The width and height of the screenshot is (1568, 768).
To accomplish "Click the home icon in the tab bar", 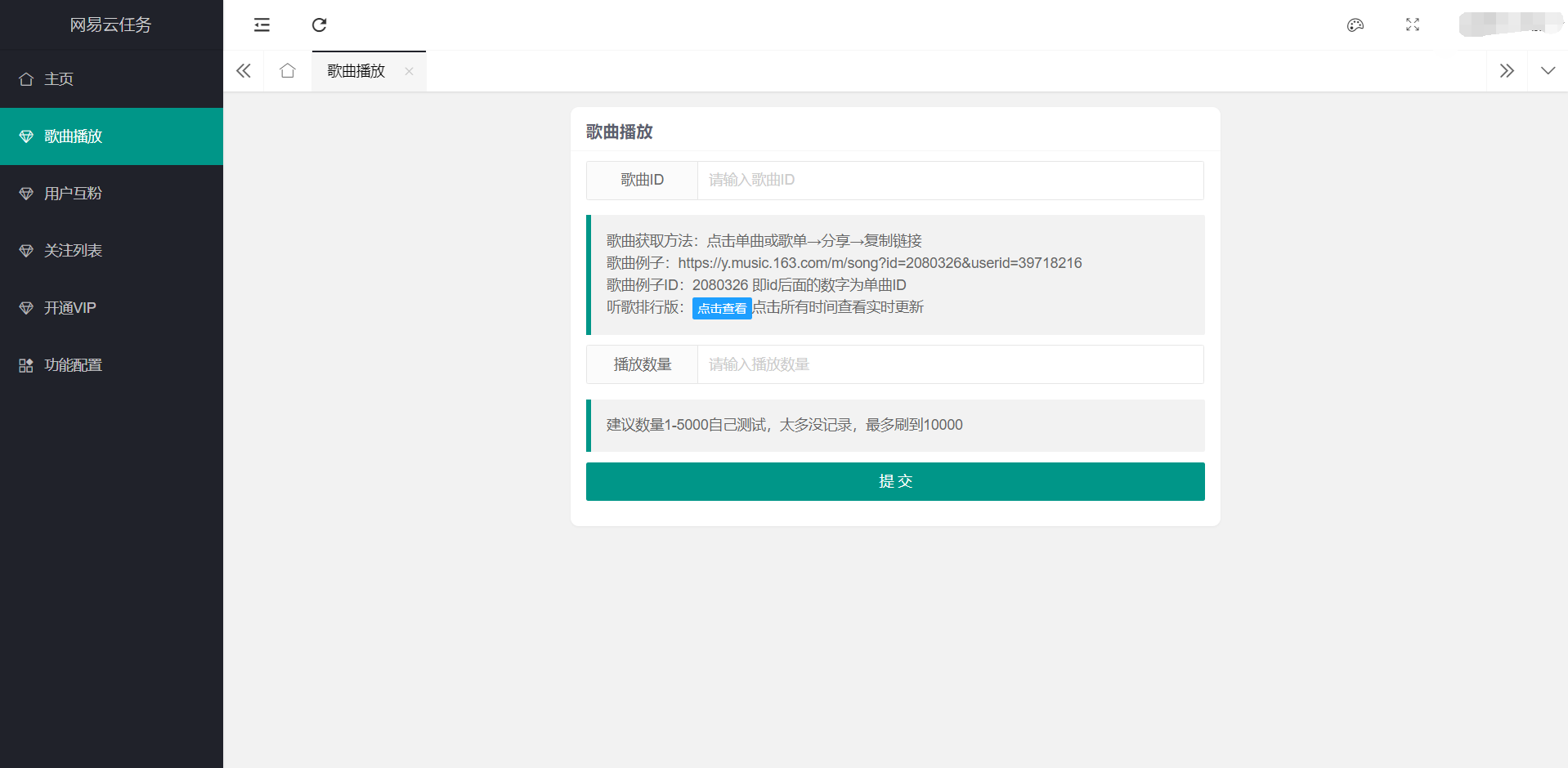I will click(x=287, y=70).
